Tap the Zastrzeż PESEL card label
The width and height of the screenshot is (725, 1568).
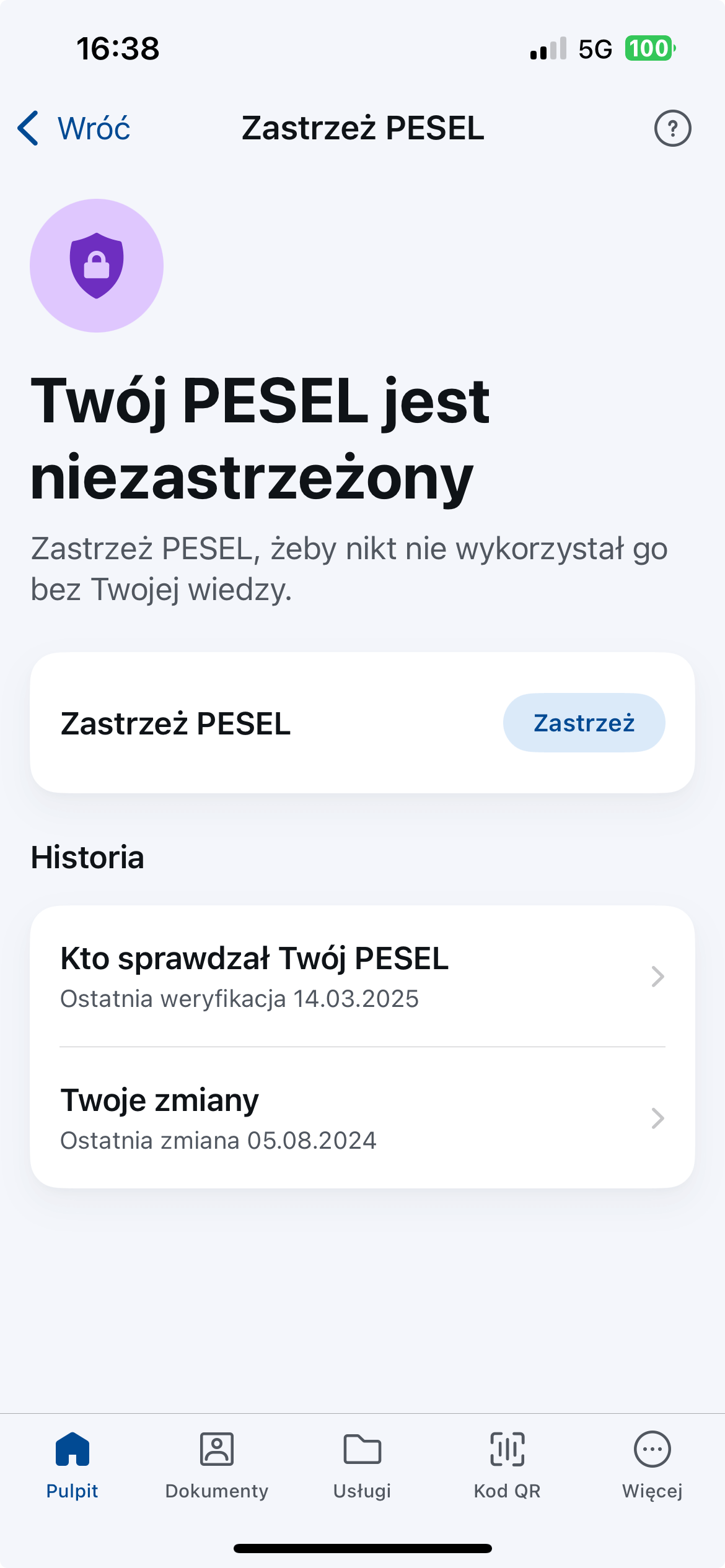pos(176,723)
